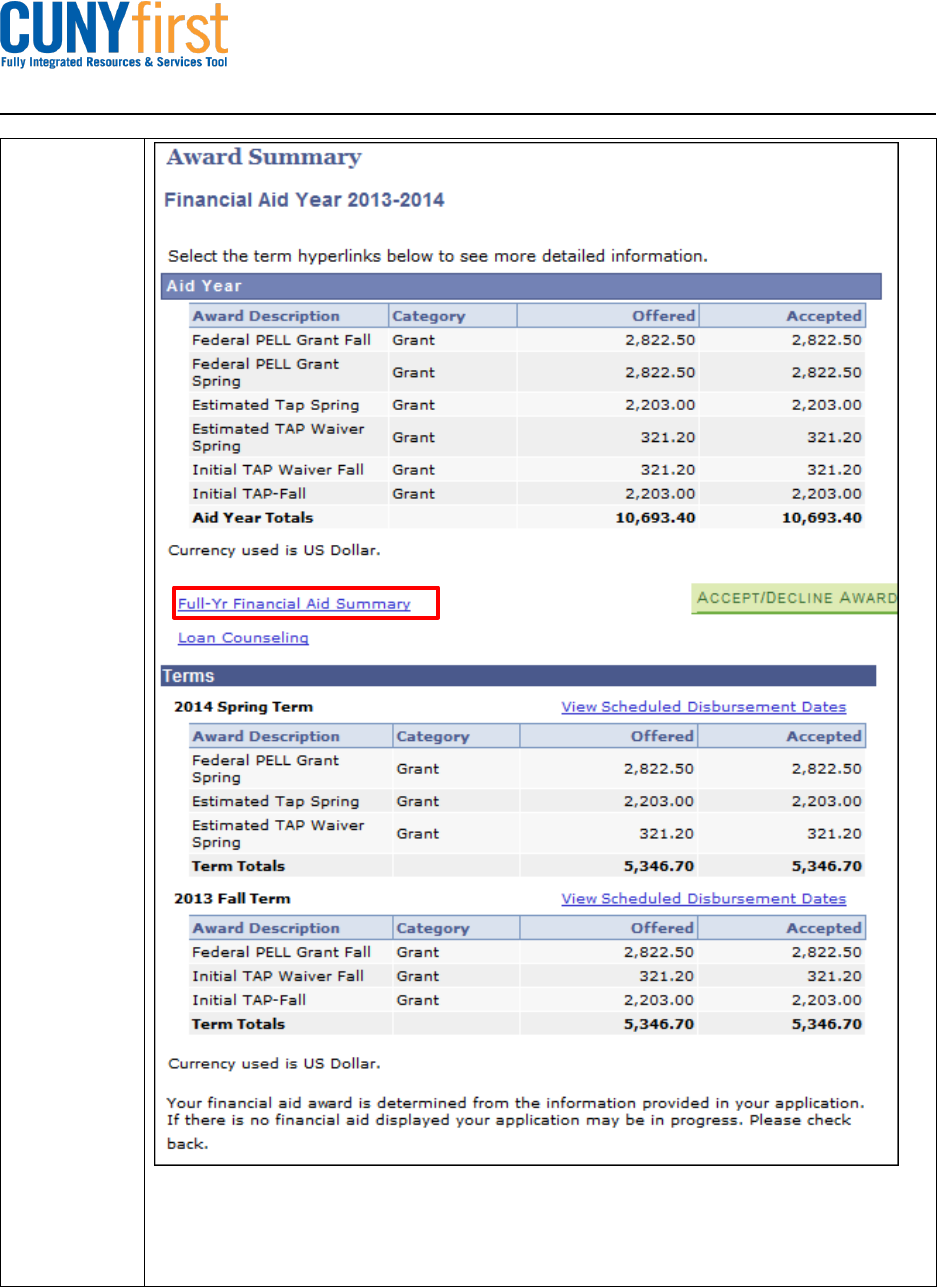The width and height of the screenshot is (937, 1287).
Task: Click Term Totals label in 2013 Fall Term
Action: [x=239, y=1024]
